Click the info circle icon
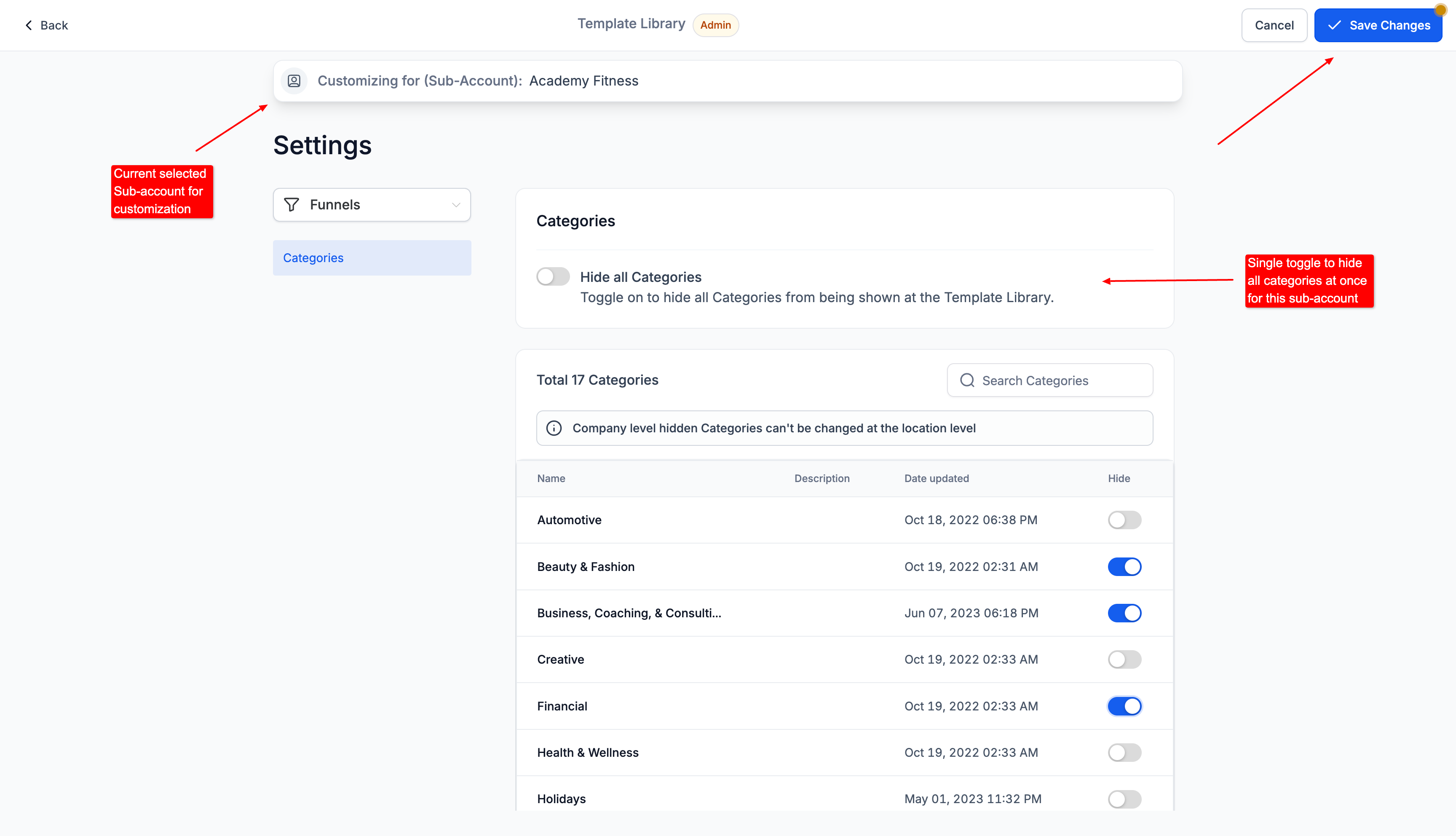 tap(553, 429)
